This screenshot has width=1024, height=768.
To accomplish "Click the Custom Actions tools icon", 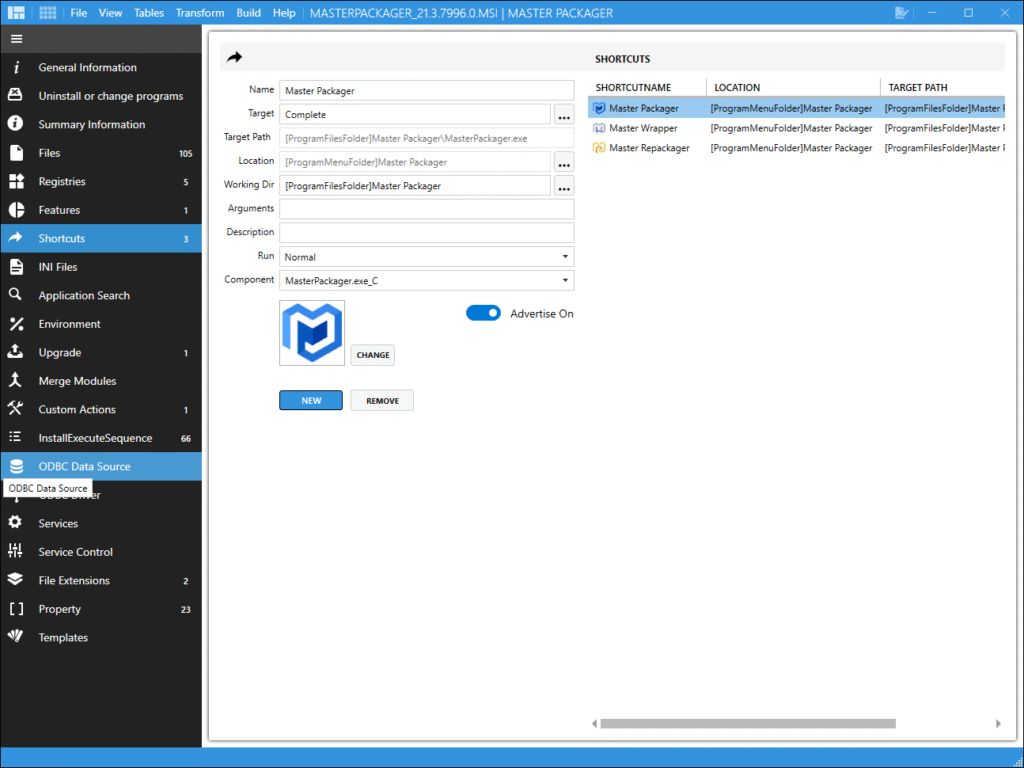I will 16,409.
